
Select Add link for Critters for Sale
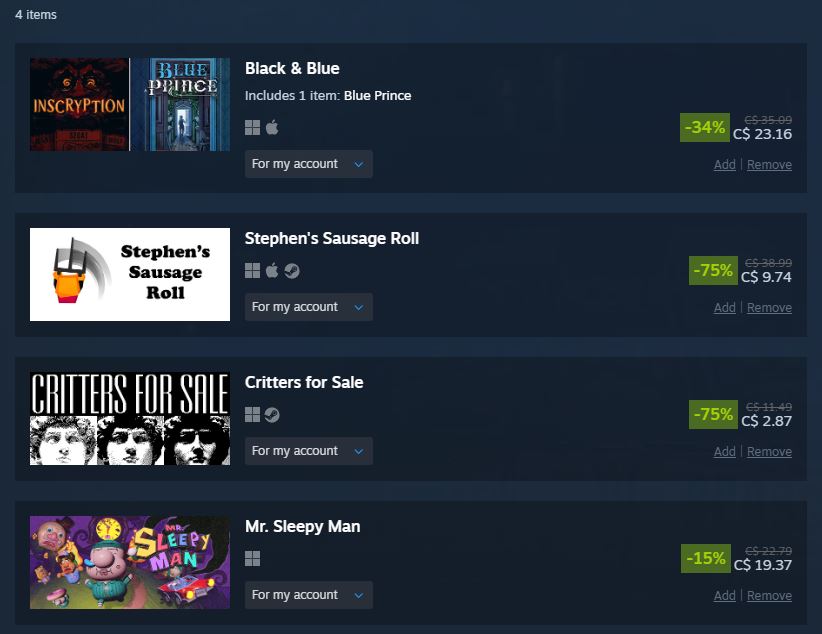point(724,452)
